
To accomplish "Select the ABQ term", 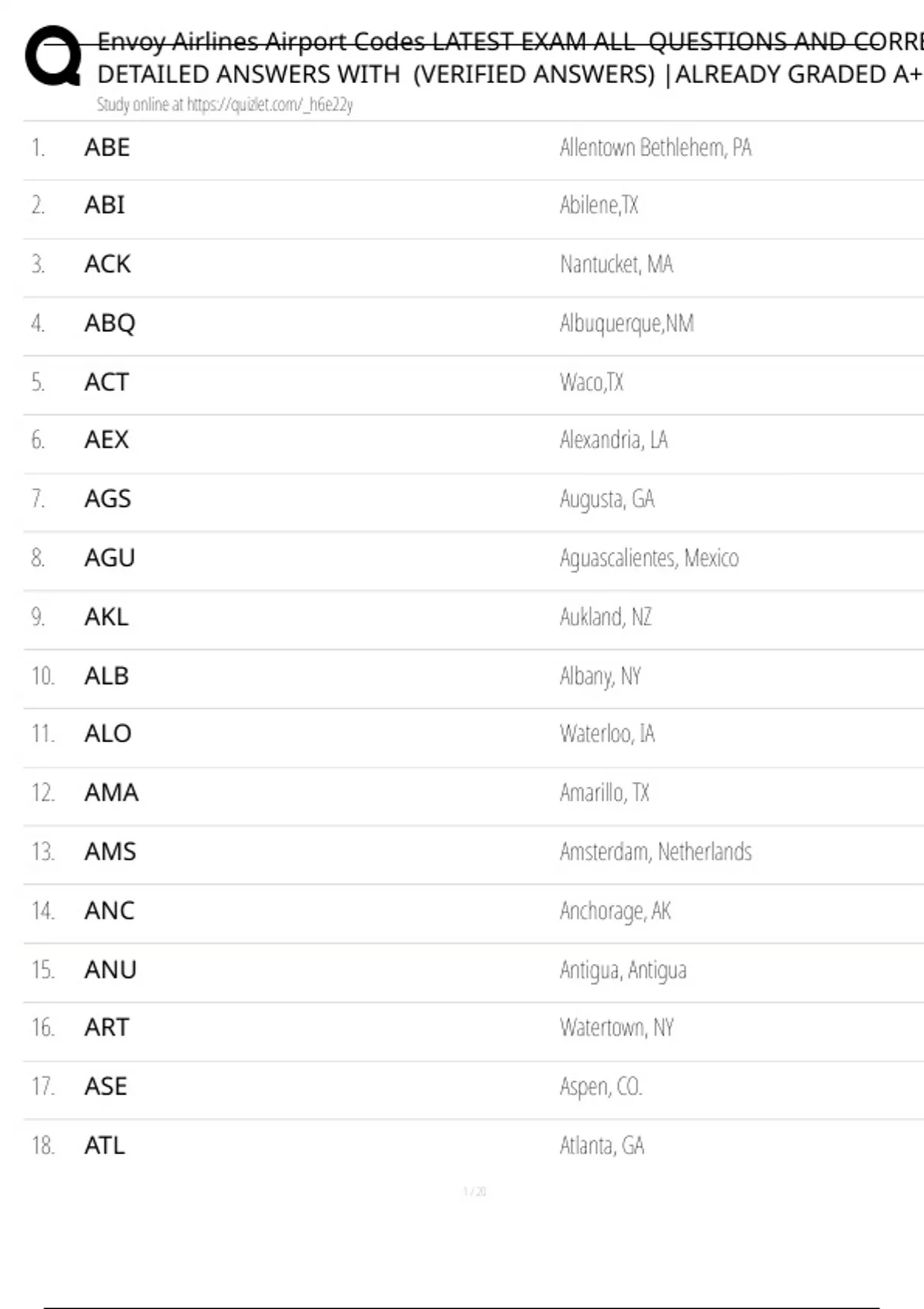I will tap(109, 323).
